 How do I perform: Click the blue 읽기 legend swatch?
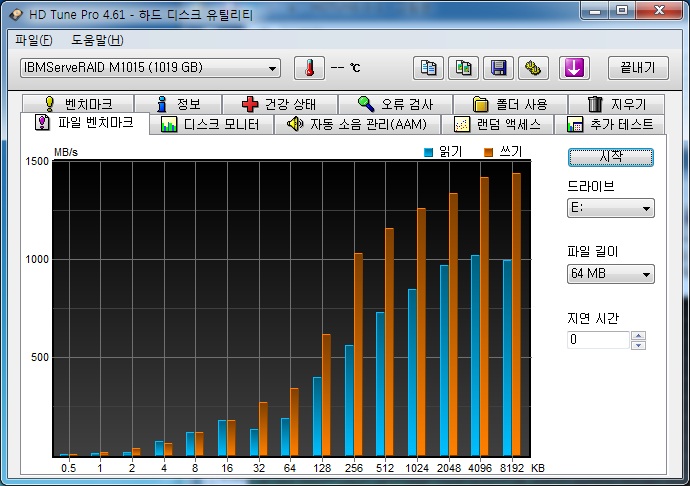coord(428,152)
